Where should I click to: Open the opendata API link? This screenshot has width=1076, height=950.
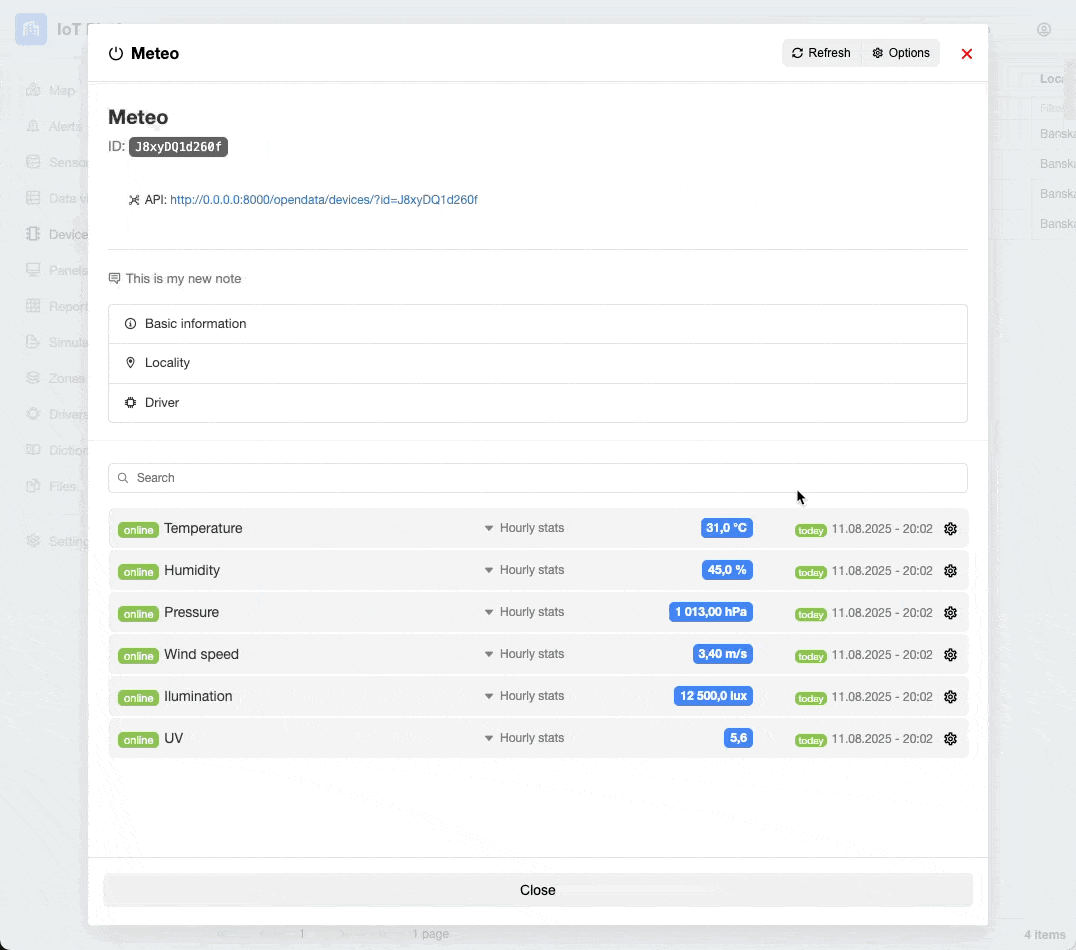click(323, 200)
